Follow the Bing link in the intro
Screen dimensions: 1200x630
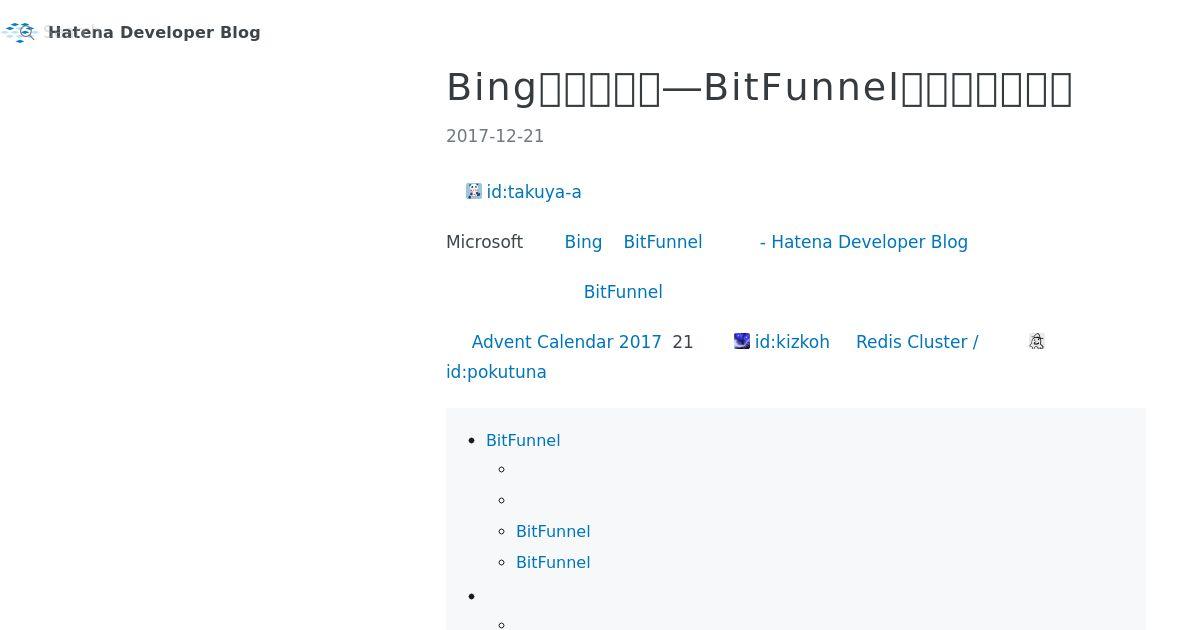pos(583,242)
